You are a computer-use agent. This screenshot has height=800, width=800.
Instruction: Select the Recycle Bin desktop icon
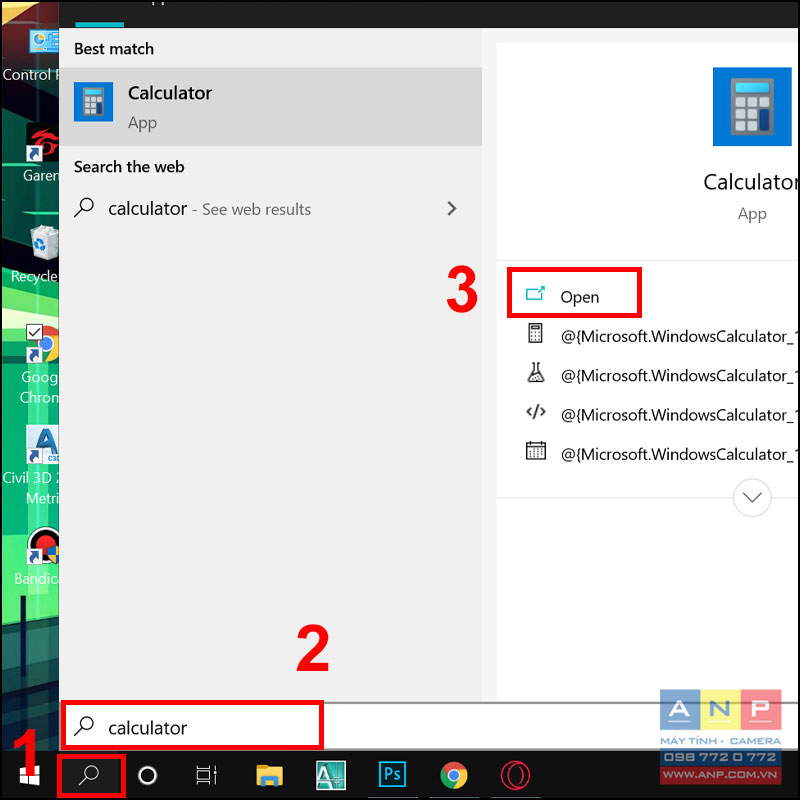tap(35, 254)
